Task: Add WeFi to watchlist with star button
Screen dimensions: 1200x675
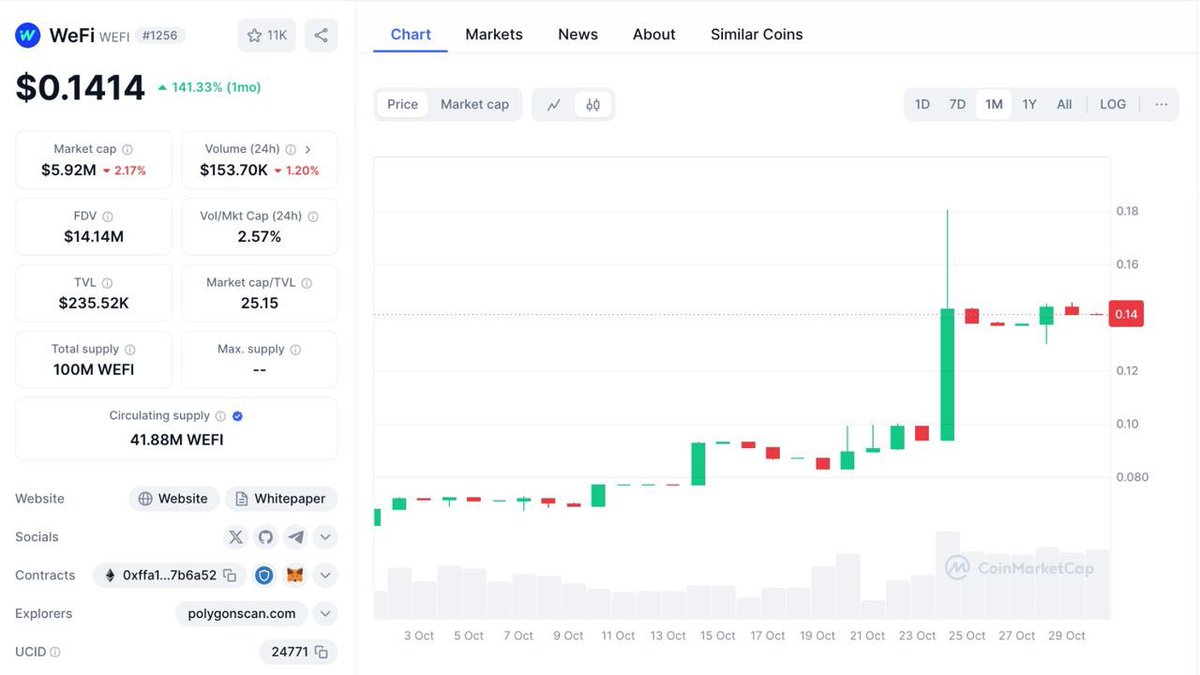Action: click(x=266, y=35)
